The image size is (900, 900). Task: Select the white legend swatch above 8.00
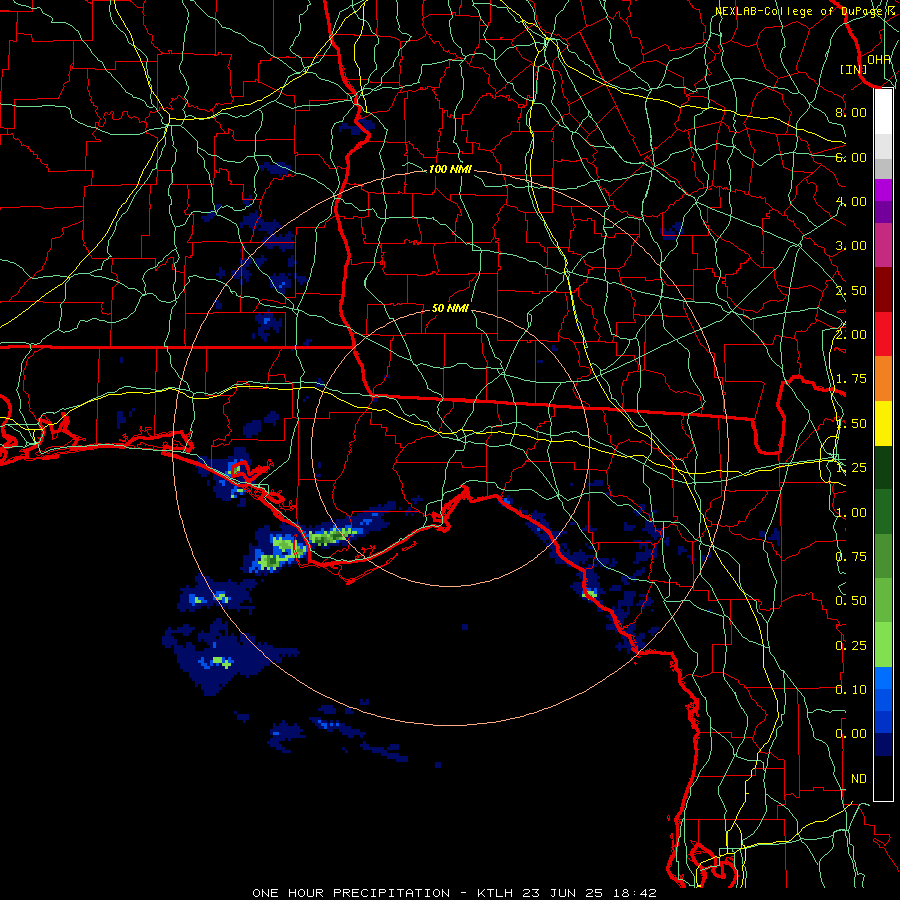point(883,112)
